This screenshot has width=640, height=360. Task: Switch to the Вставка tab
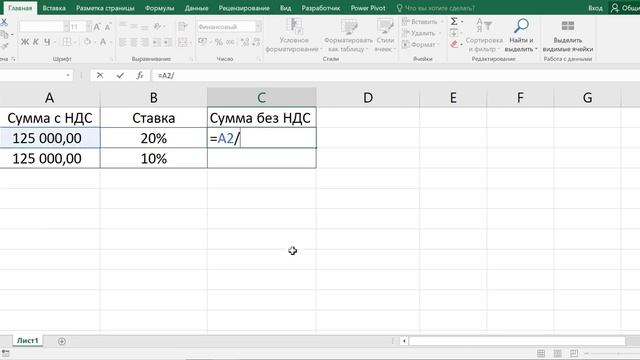coord(54,8)
